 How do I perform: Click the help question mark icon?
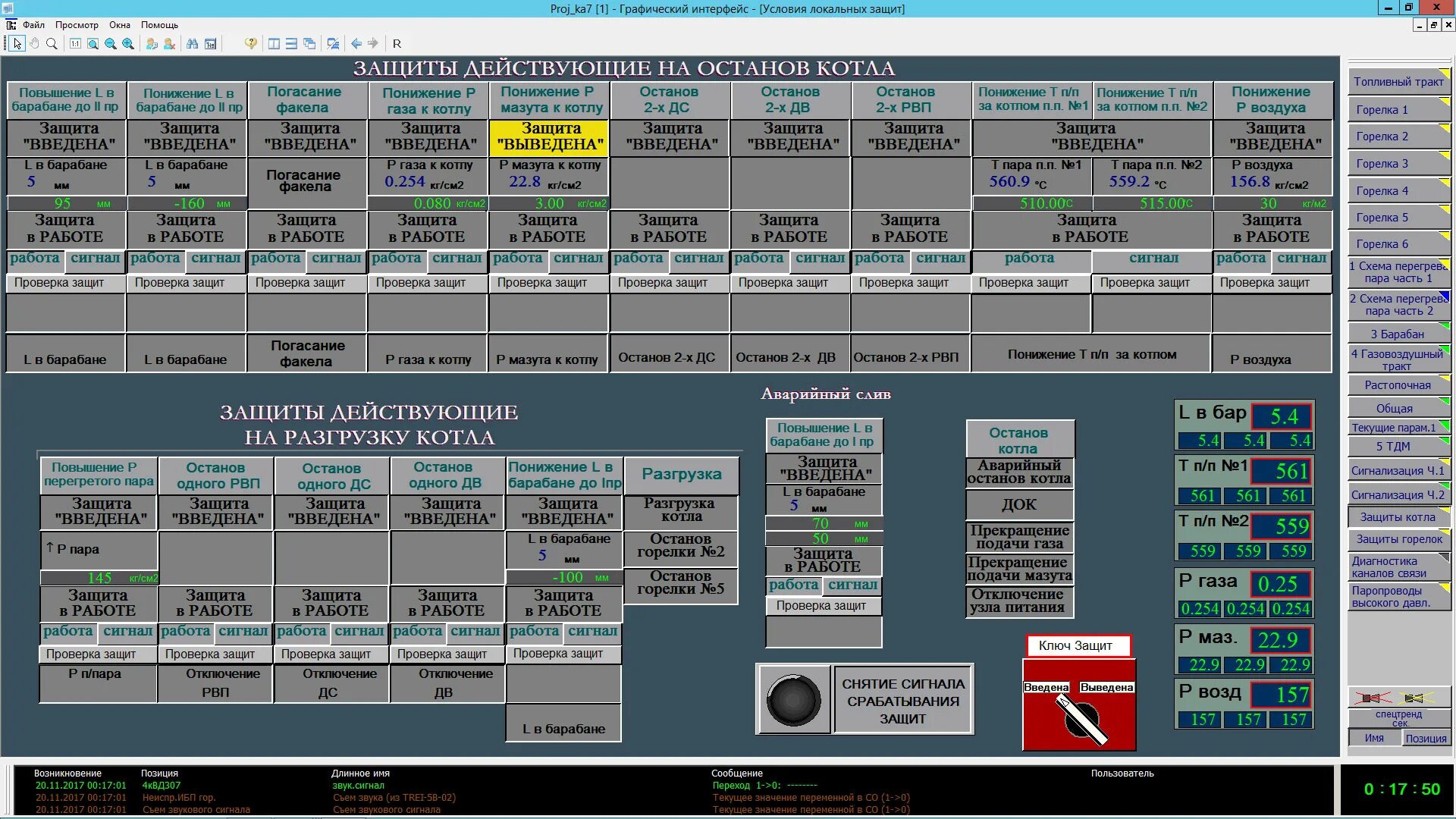[x=250, y=43]
